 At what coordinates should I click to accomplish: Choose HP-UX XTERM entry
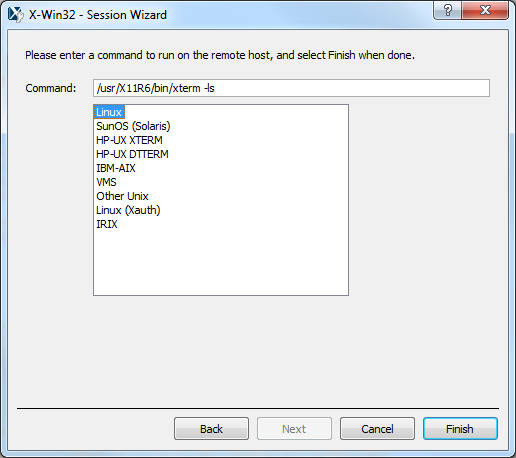click(x=129, y=140)
